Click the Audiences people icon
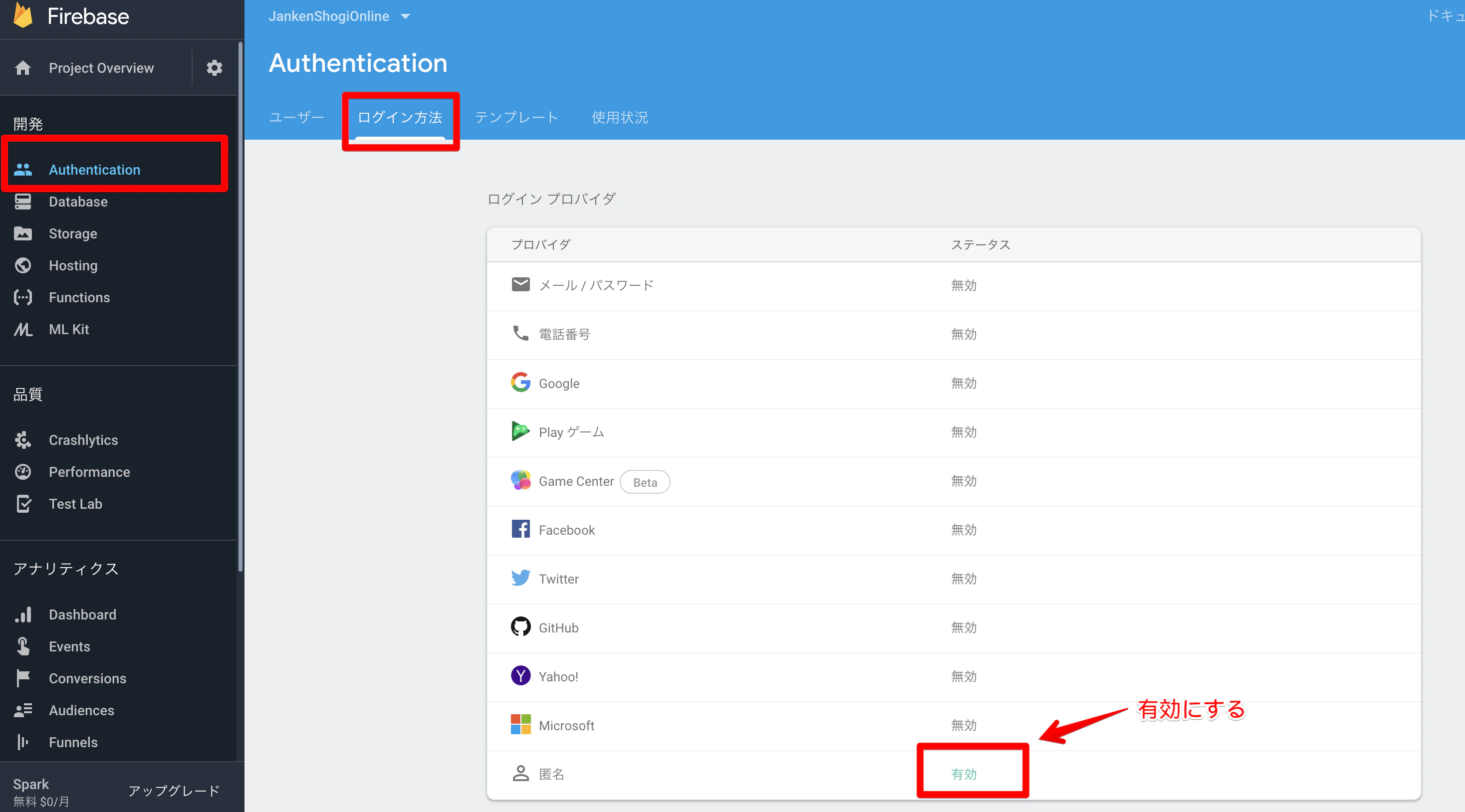Viewport: 1465px width, 812px height. click(23, 710)
